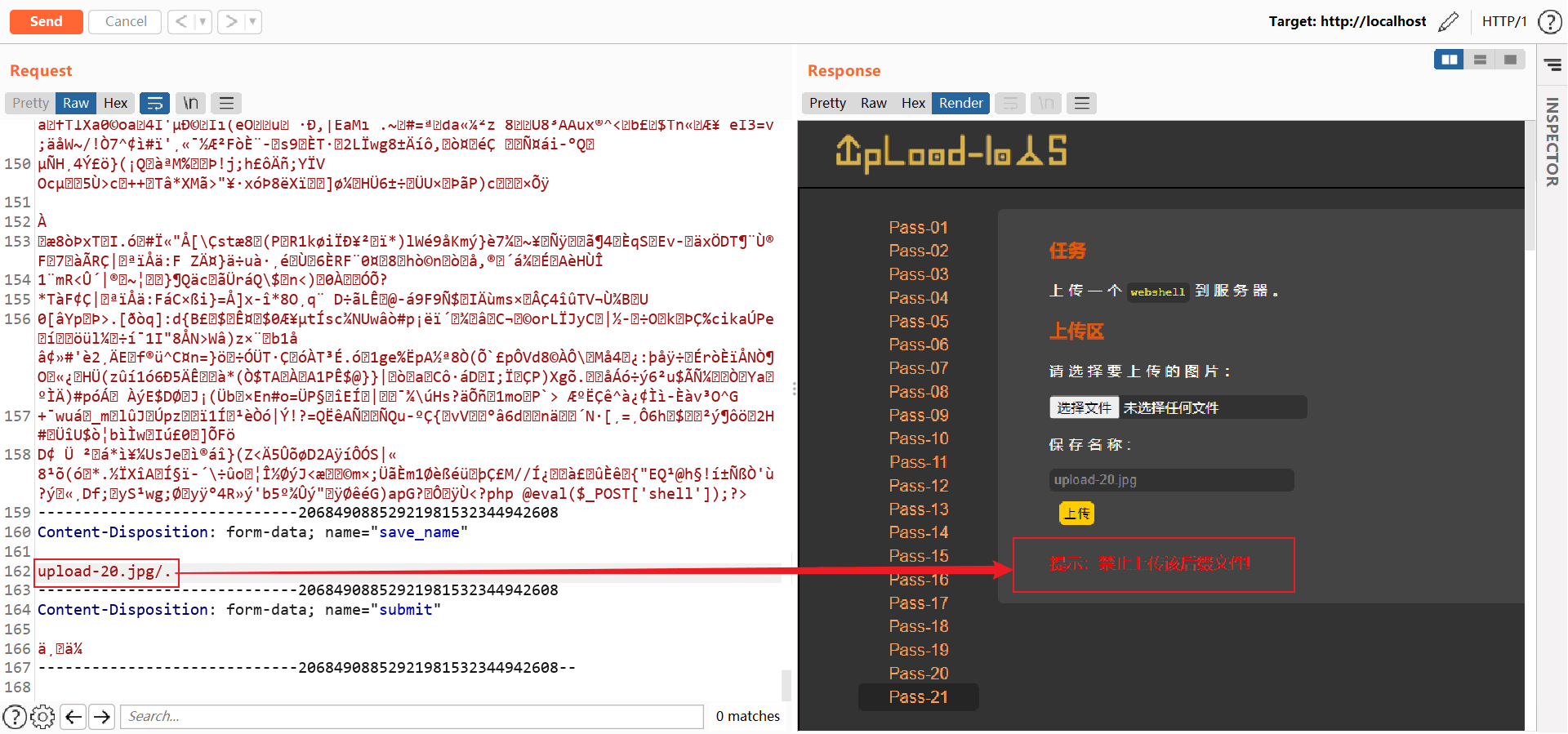Open the INSPECTOR vertical tab
The height and width of the screenshot is (734, 1568).
coord(1552,142)
